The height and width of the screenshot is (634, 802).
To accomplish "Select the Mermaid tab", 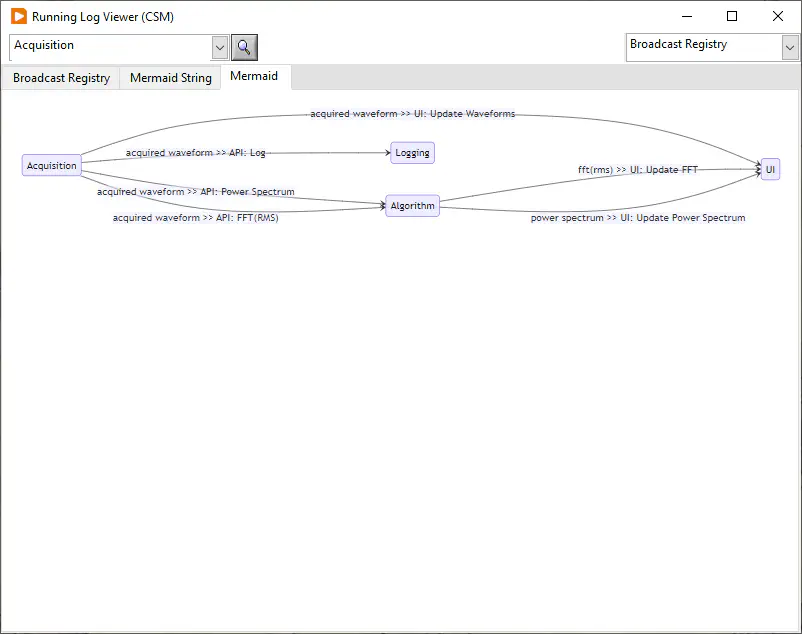I will click(x=254, y=77).
